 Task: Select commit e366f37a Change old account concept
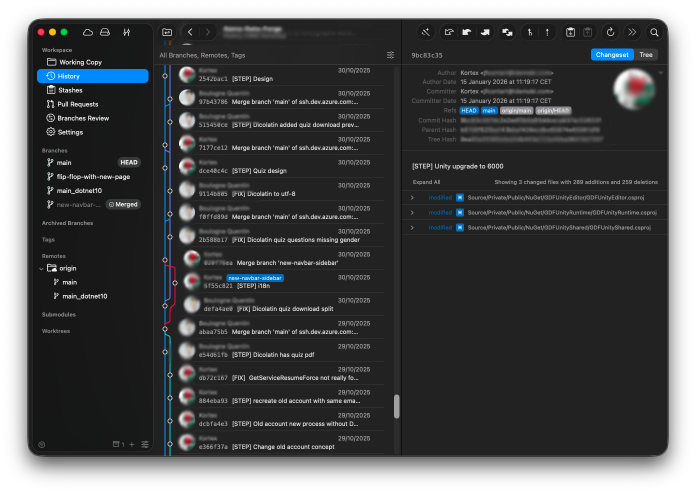pyautogui.click(x=281, y=442)
